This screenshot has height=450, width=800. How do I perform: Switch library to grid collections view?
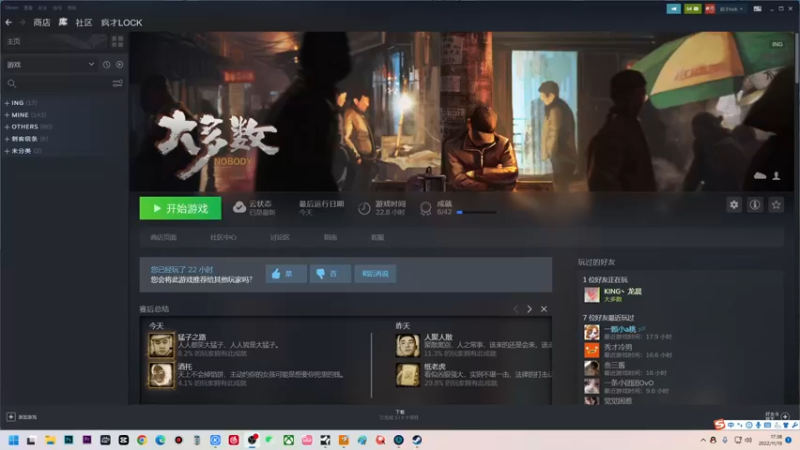coord(117,41)
